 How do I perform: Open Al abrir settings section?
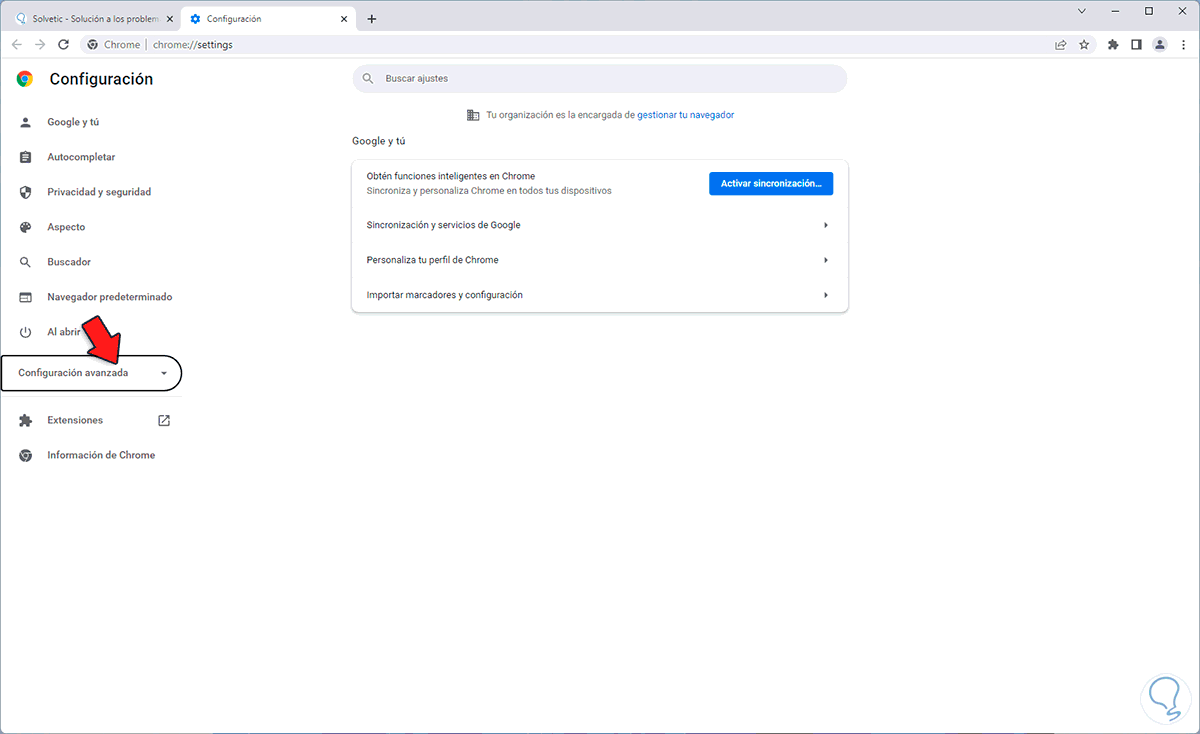click(63, 332)
